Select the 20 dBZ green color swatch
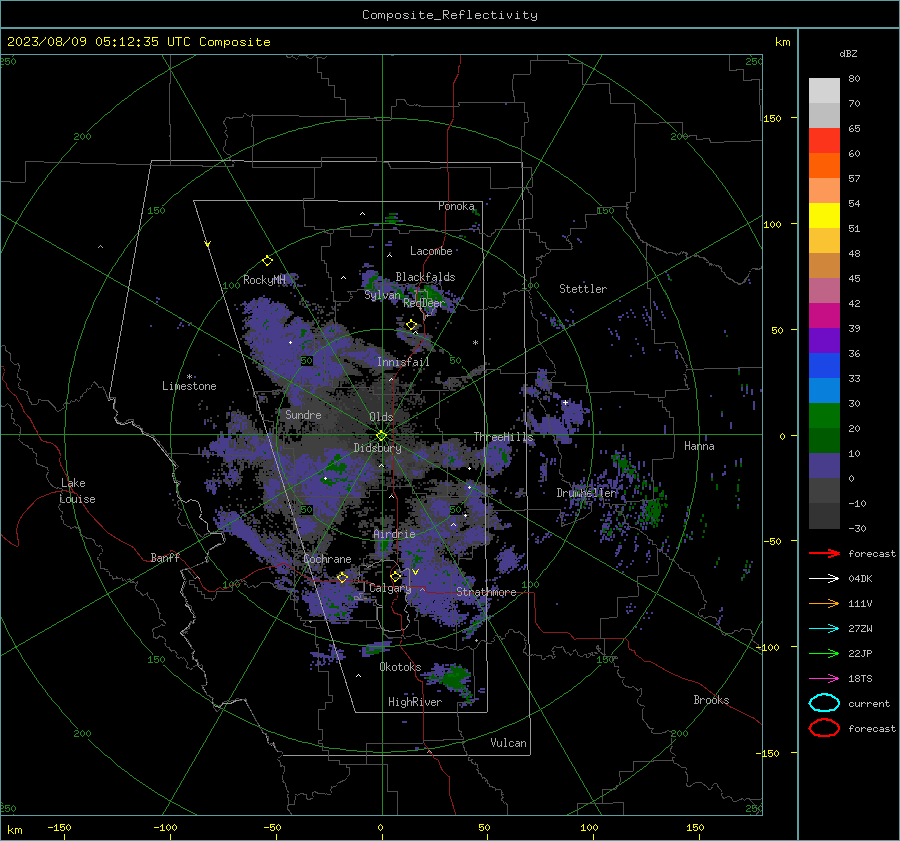 point(824,415)
